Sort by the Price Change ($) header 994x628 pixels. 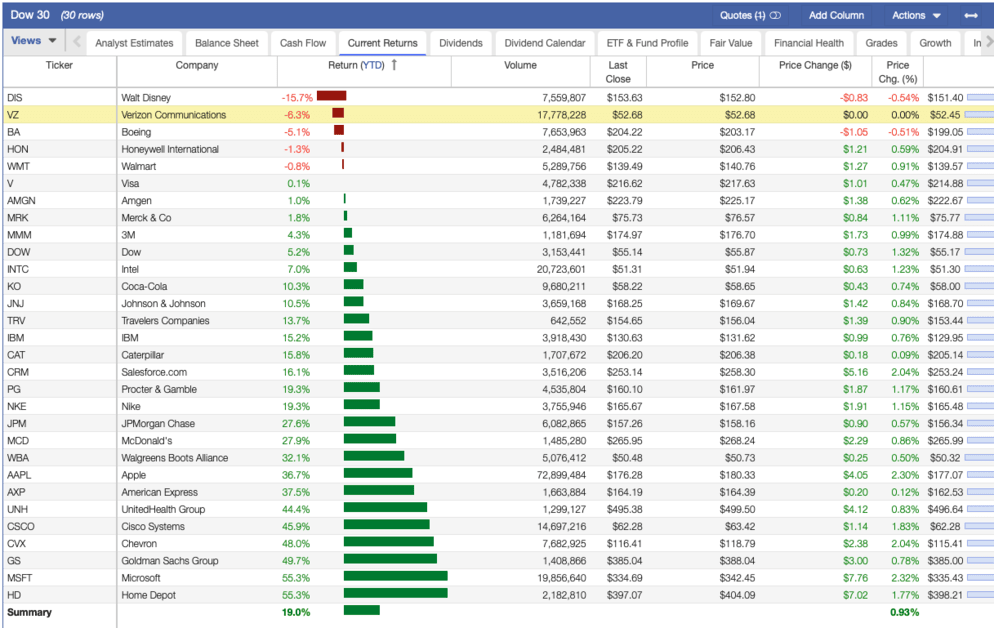click(x=815, y=65)
